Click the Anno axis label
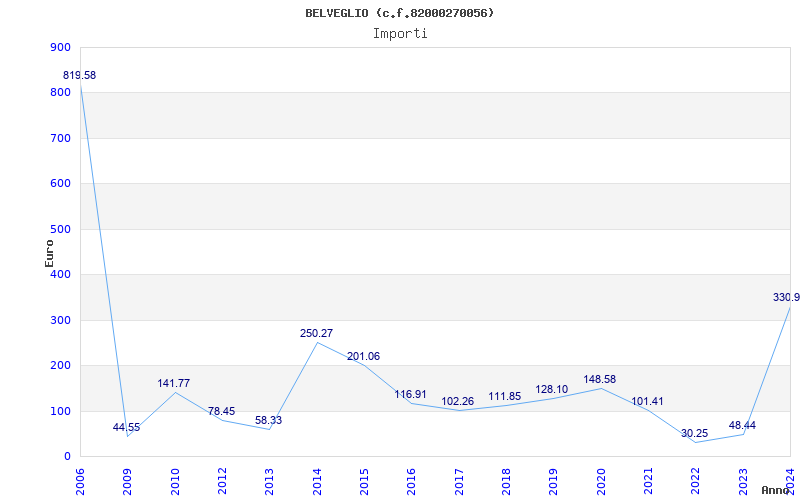The width and height of the screenshot is (800, 500). (x=776, y=490)
